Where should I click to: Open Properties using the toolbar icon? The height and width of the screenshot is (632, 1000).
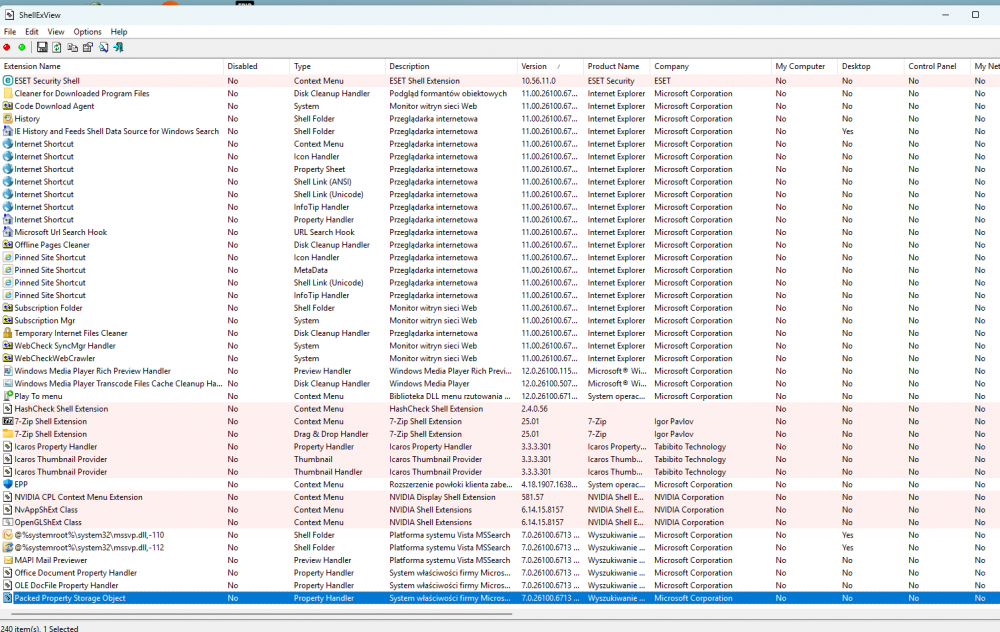tap(87, 47)
